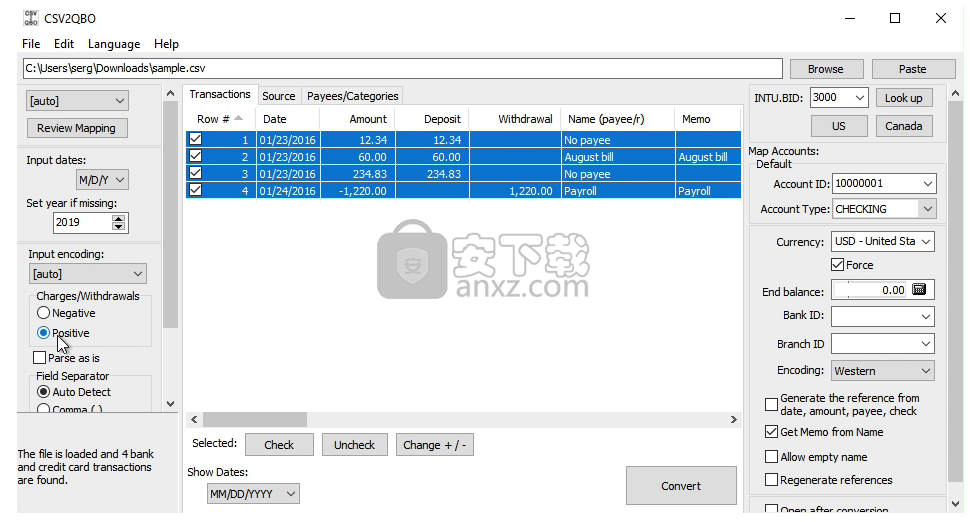Screen dimensions: 970x522
Task: Toggle the checkbox for row 3
Action: point(195,173)
